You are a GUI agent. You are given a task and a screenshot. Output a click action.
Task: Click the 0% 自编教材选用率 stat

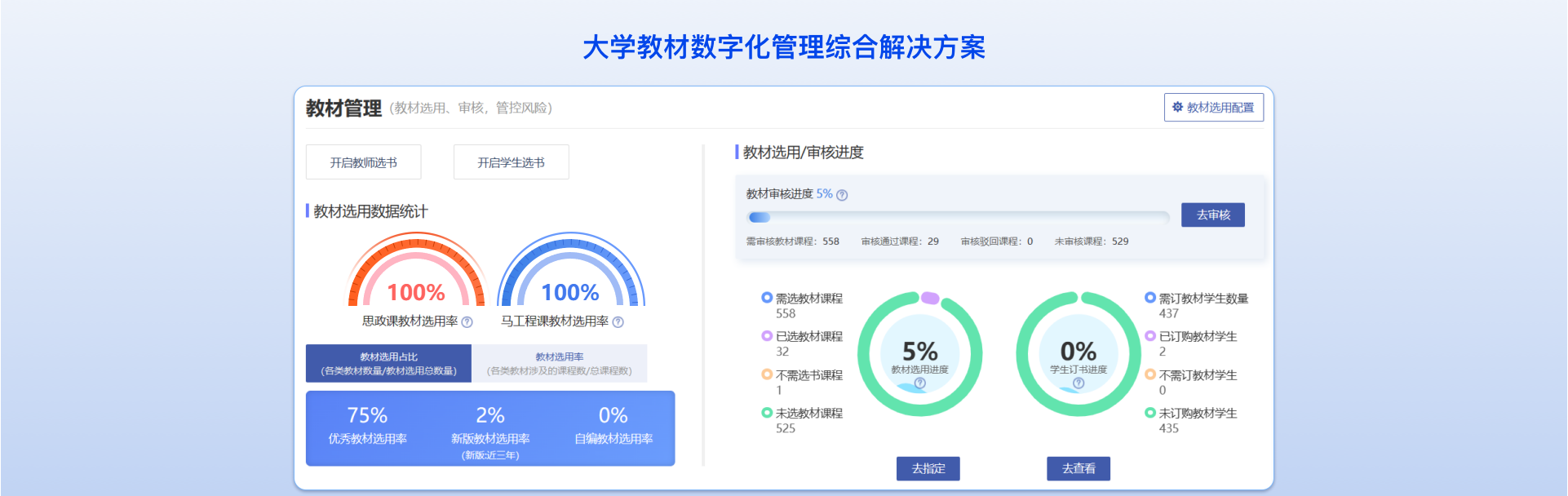click(613, 426)
